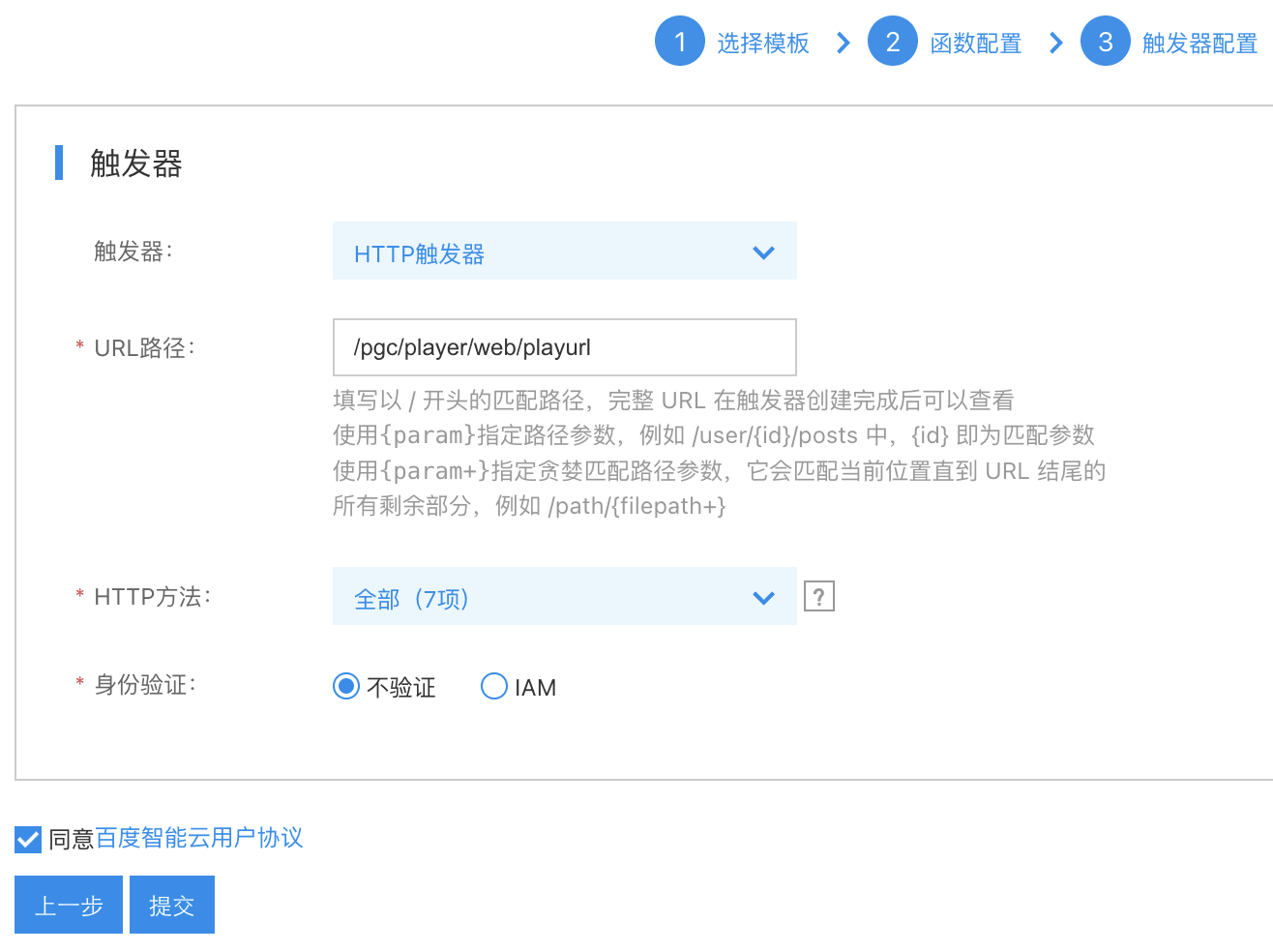
Task: Open trigger type options list
Action: 565,251
